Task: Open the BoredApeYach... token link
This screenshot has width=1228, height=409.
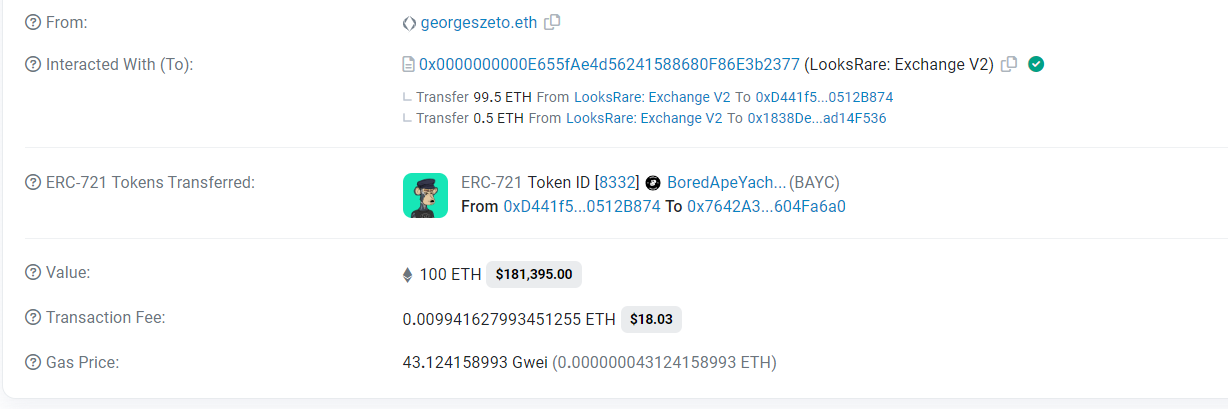Action: pyautogui.click(x=726, y=183)
